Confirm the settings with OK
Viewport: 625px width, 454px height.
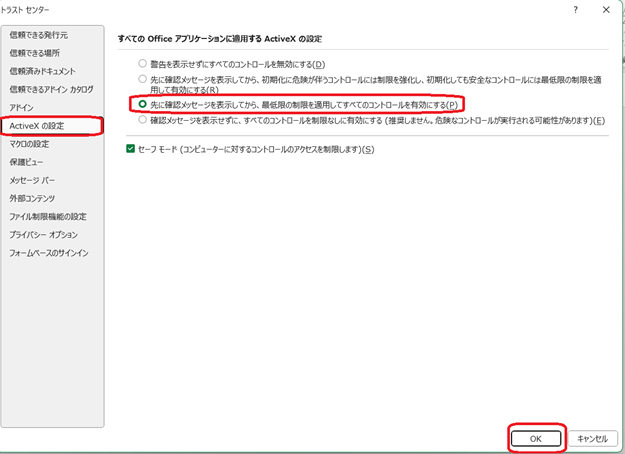click(536, 438)
